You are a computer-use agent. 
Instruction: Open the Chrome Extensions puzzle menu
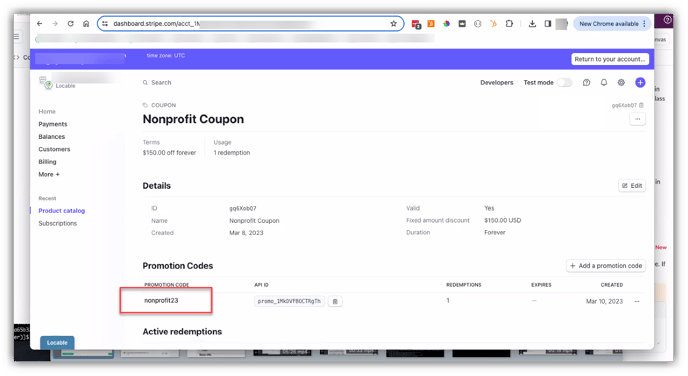[509, 24]
